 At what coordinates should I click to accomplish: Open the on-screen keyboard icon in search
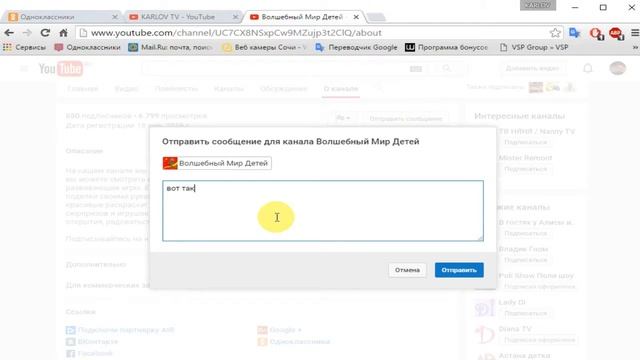coord(416,69)
